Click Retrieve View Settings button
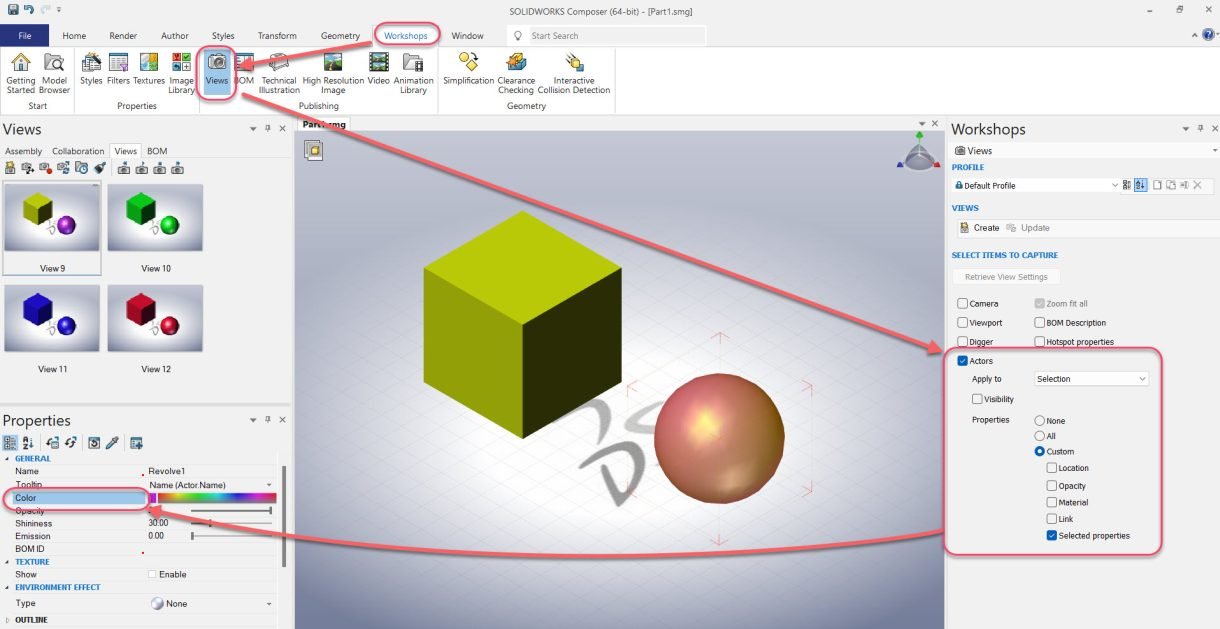Screen dimensions: 1220x629 [1006, 277]
